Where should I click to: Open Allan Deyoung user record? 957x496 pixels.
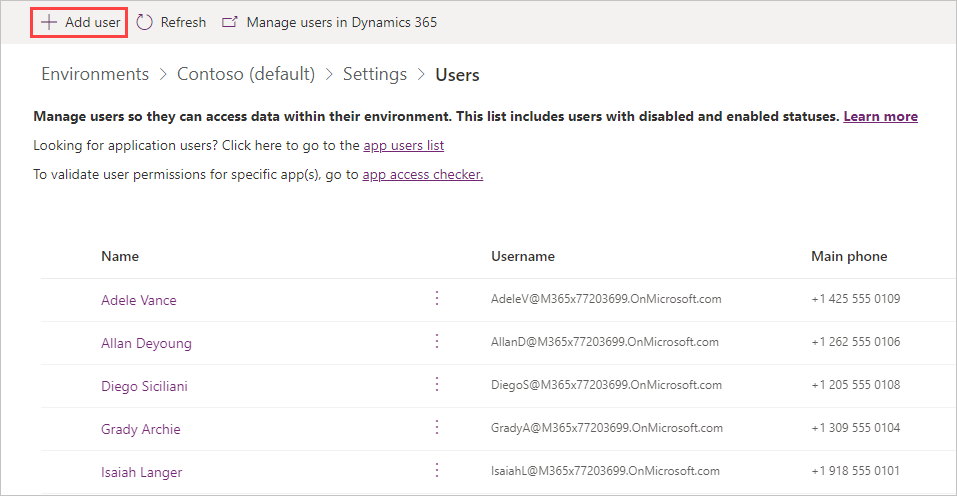(146, 343)
